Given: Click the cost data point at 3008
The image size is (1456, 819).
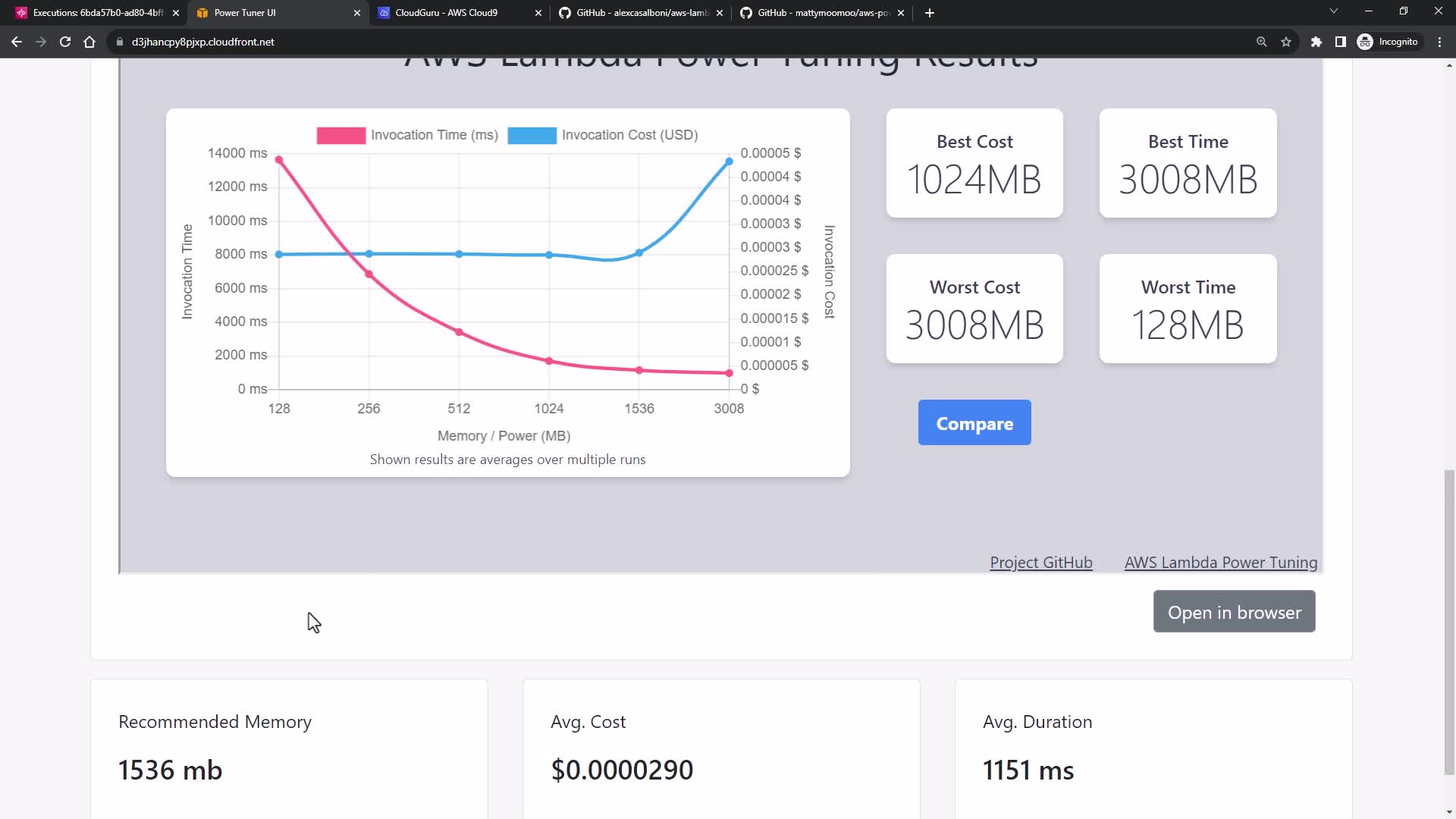Looking at the screenshot, I should 729,162.
